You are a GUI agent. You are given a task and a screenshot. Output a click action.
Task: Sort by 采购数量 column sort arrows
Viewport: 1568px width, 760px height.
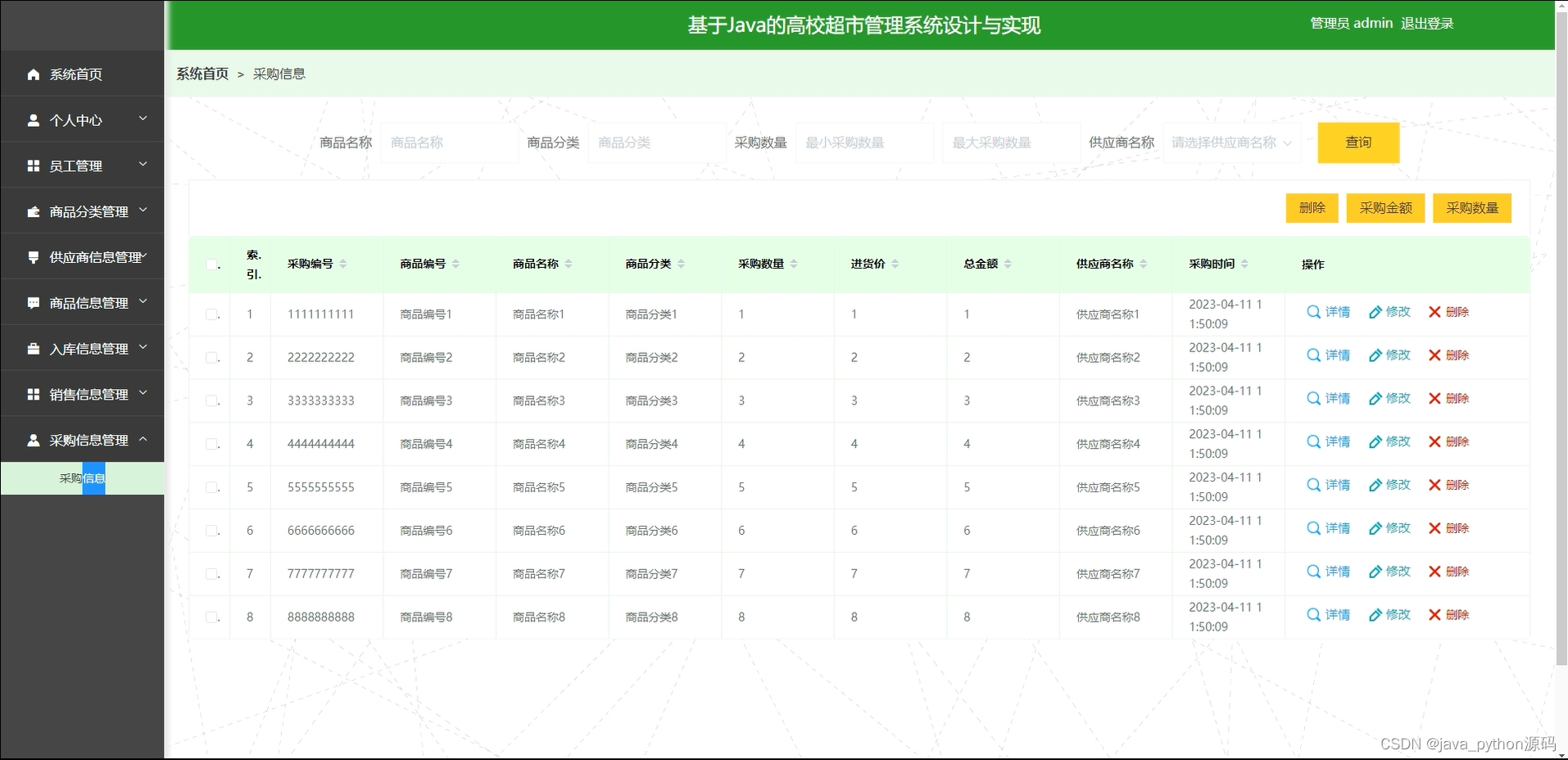coord(794,264)
